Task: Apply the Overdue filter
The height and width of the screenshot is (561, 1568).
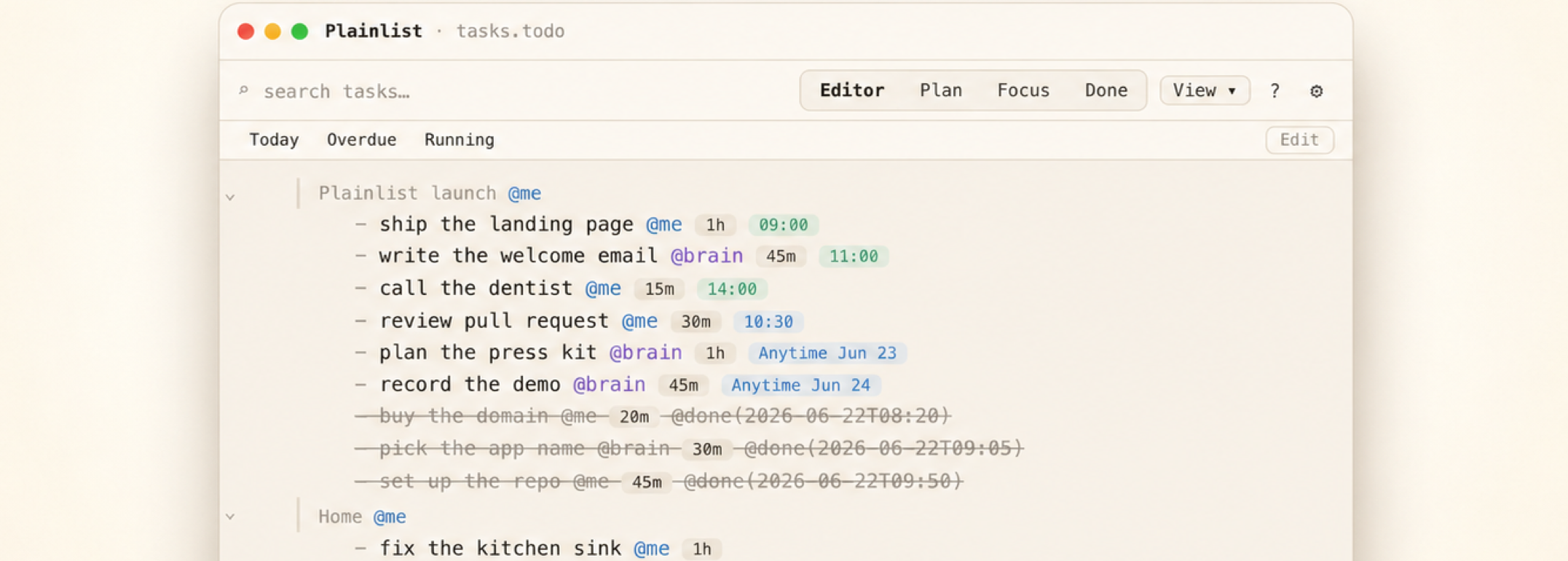Action: coord(361,140)
